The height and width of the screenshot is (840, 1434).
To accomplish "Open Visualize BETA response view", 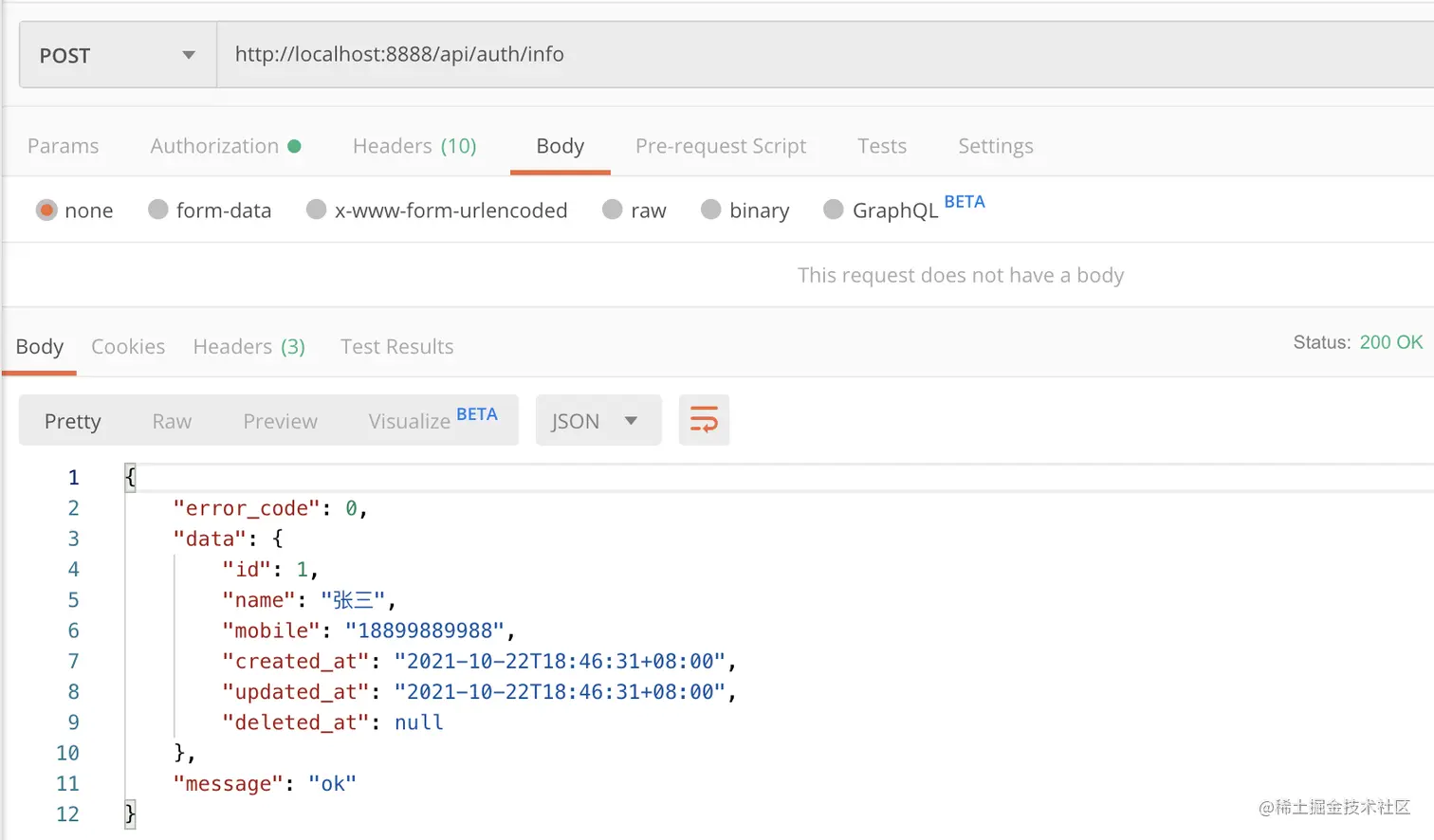I will pos(432,419).
